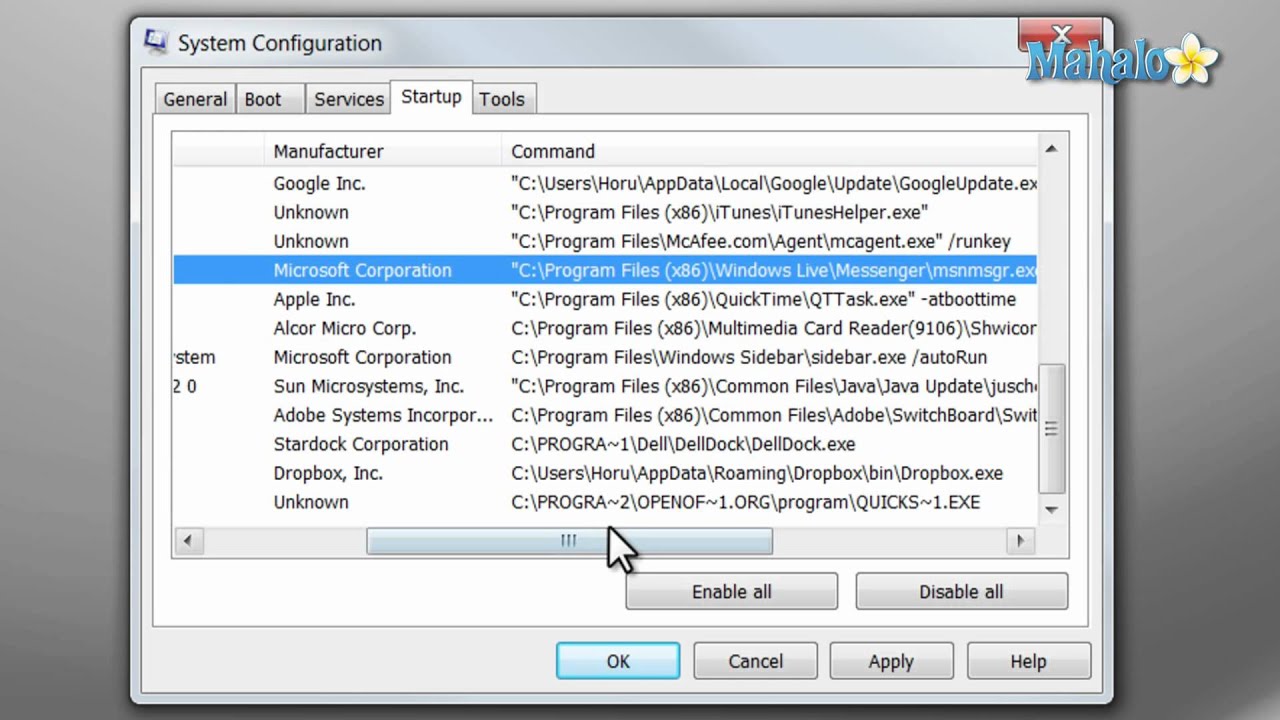This screenshot has height=720, width=1280.
Task: Click the vertical scrollbar down arrow
Action: 1051,509
